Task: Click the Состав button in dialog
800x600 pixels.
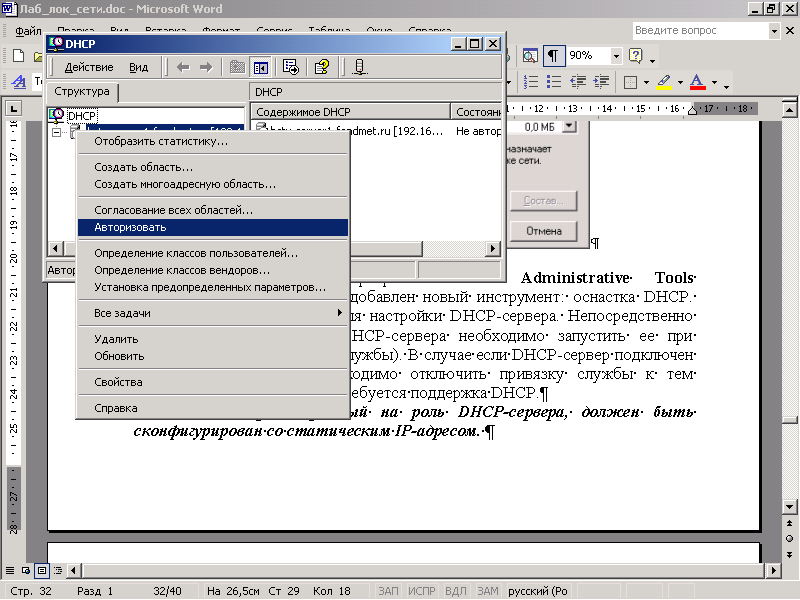Action: click(x=544, y=201)
